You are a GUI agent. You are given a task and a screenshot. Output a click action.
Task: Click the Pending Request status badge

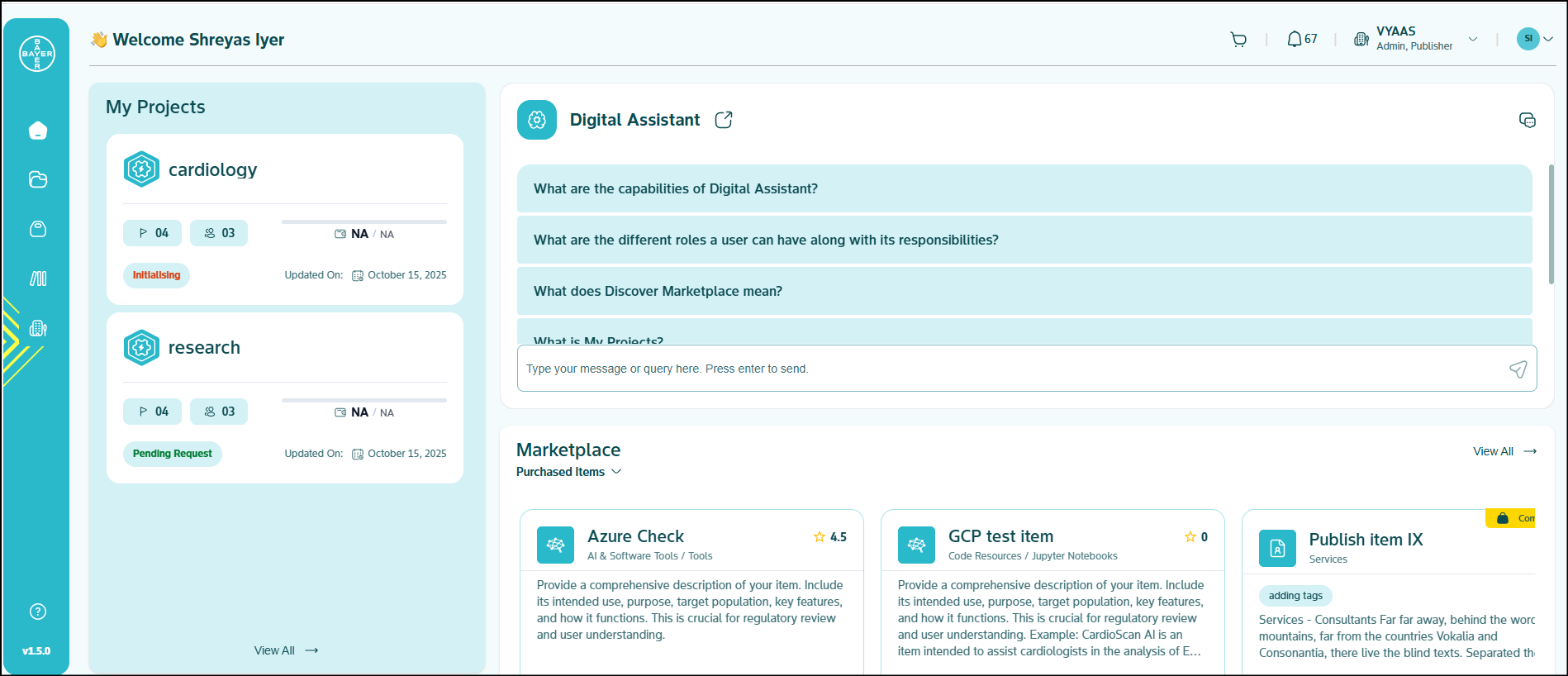click(x=172, y=454)
